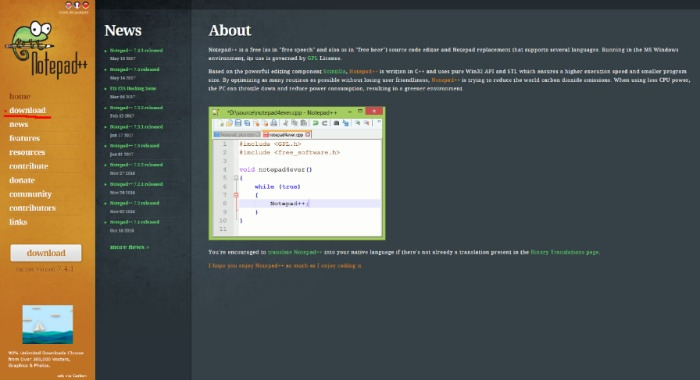The width and height of the screenshot is (700, 380).
Task: Click the unlimited downloads ad text
Action: click(46, 359)
